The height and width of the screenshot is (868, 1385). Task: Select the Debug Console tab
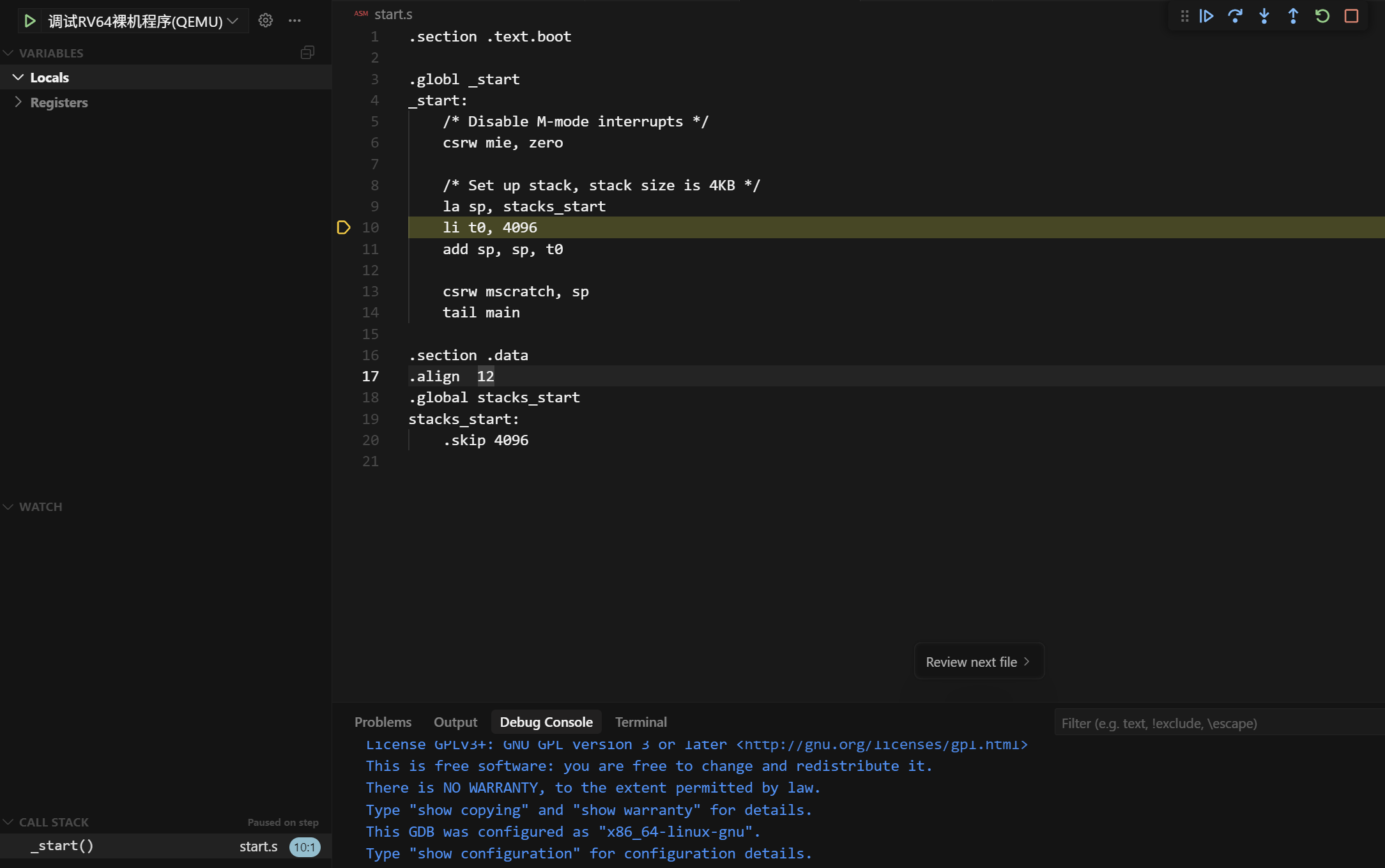(x=546, y=722)
